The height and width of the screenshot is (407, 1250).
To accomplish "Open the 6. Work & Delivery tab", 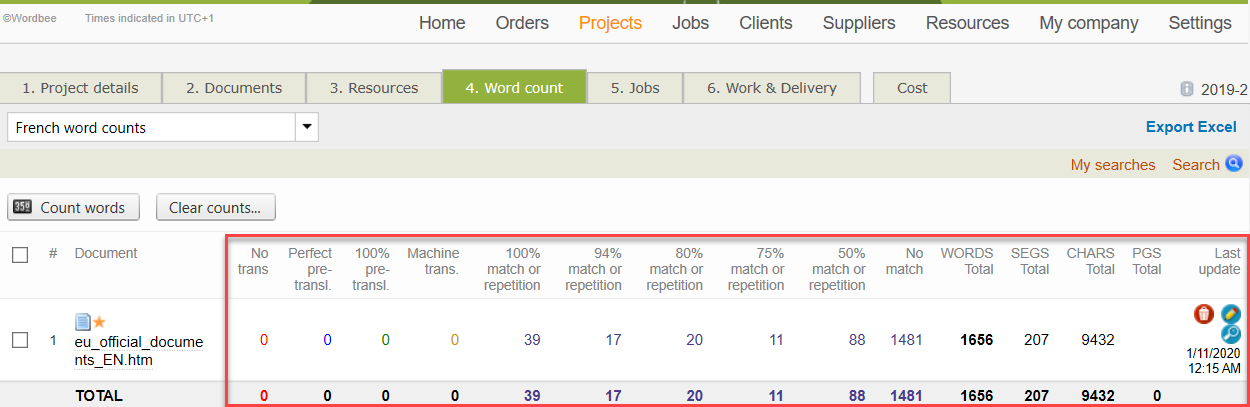I will pyautogui.click(x=771, y=88).
